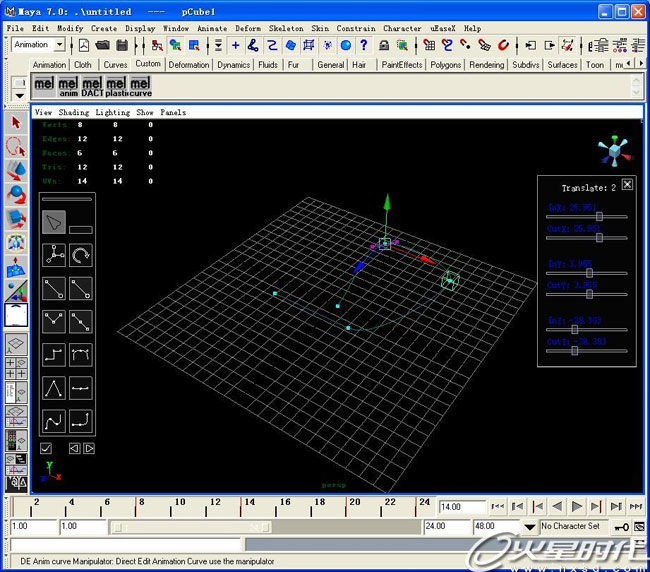The height and width of the screenshot is (572, 650).
Task: Click the save scene floppy icon
Action: [x=122, y=45]
